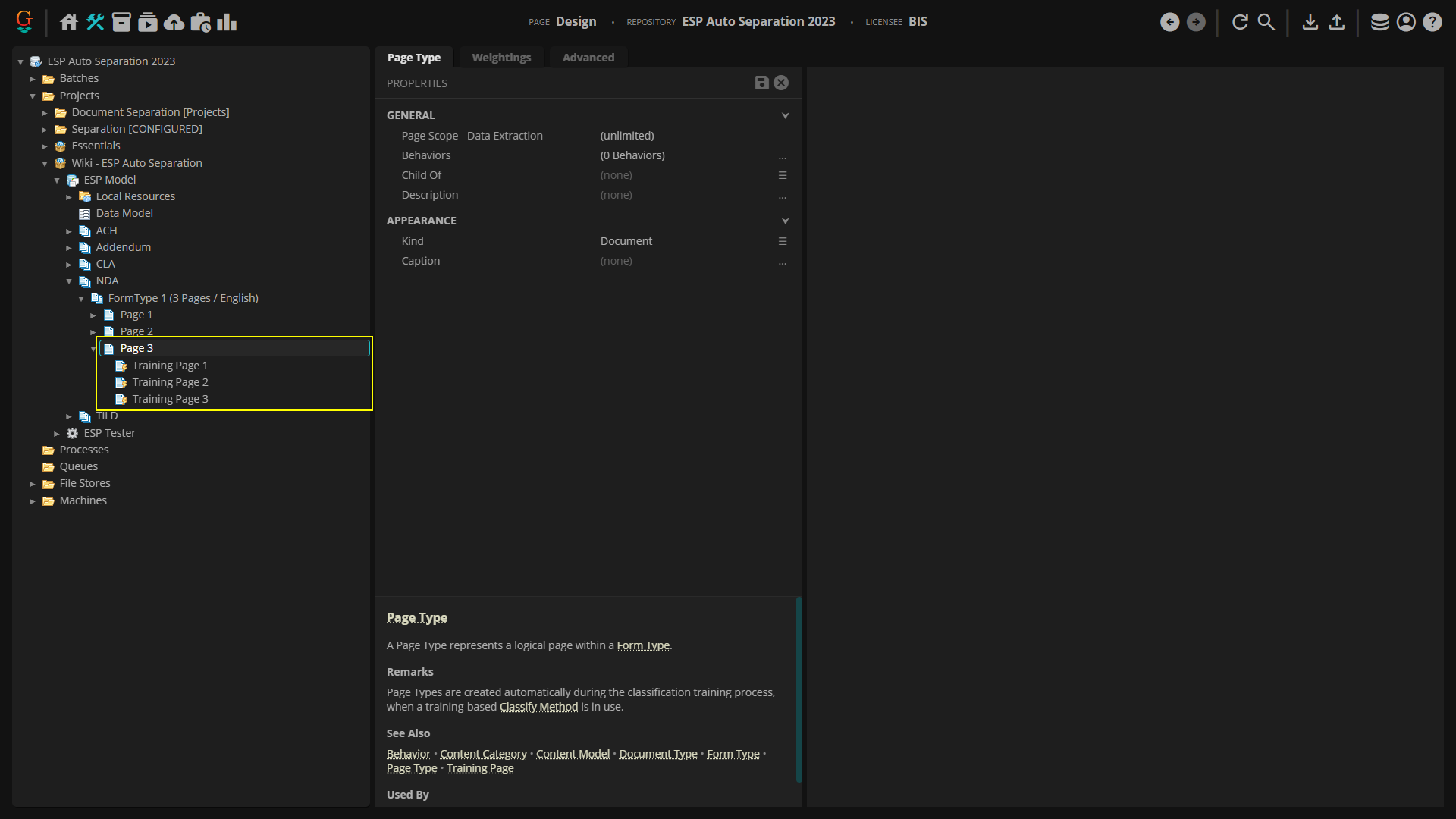Open the search magnifier icon
The width and height of the screenshot is (1456, 819).
click(x=1266, y=22)
